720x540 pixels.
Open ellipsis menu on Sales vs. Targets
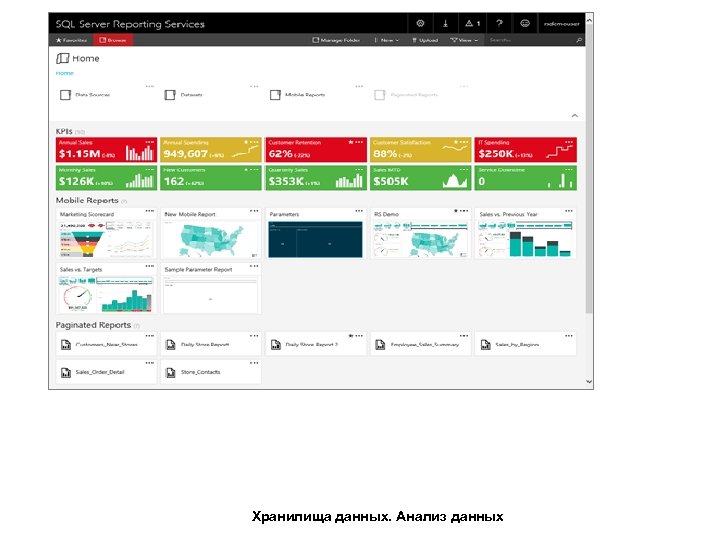point(150,266)
